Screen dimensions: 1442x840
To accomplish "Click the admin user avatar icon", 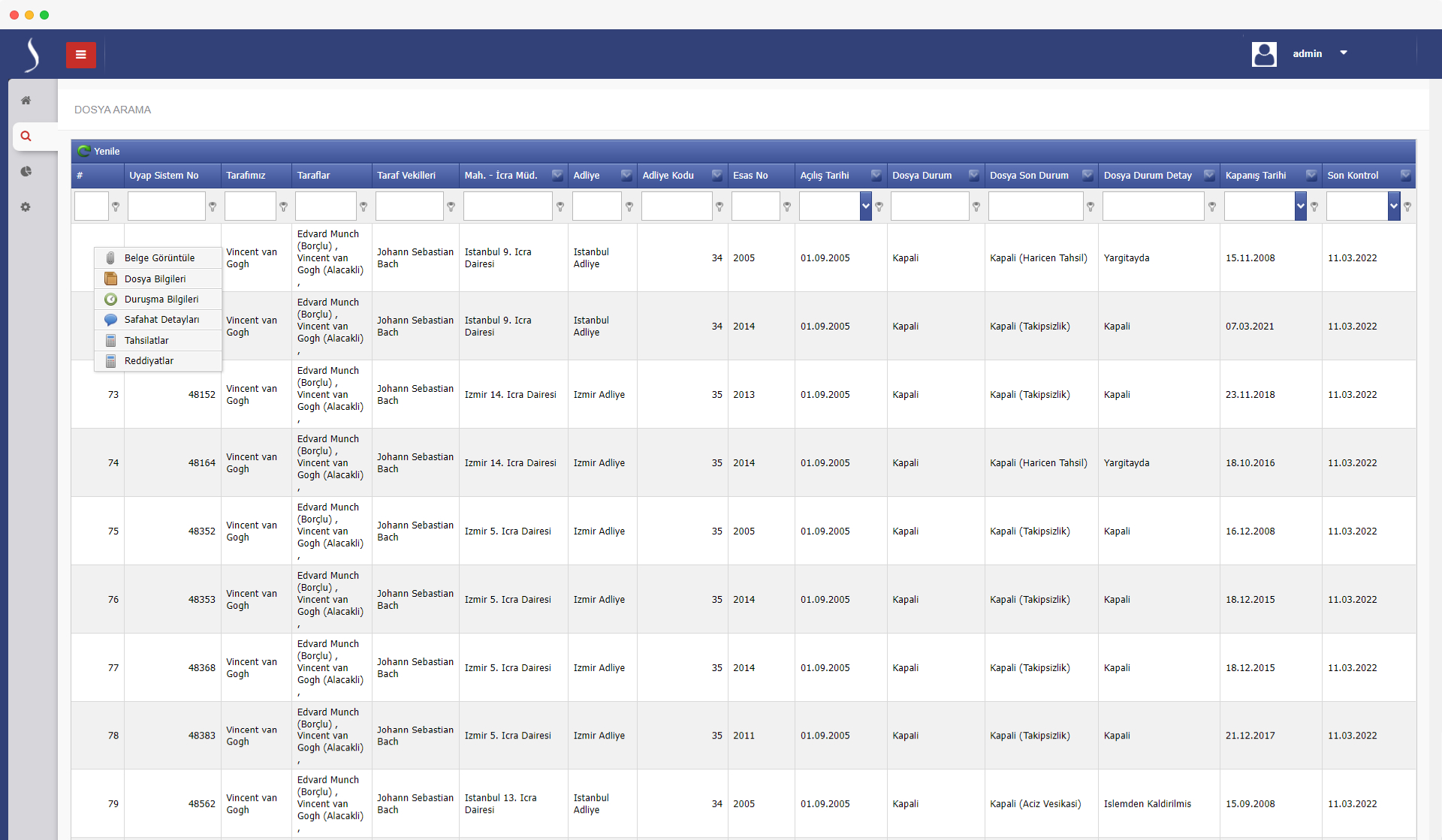I will tap(1264, 54).
